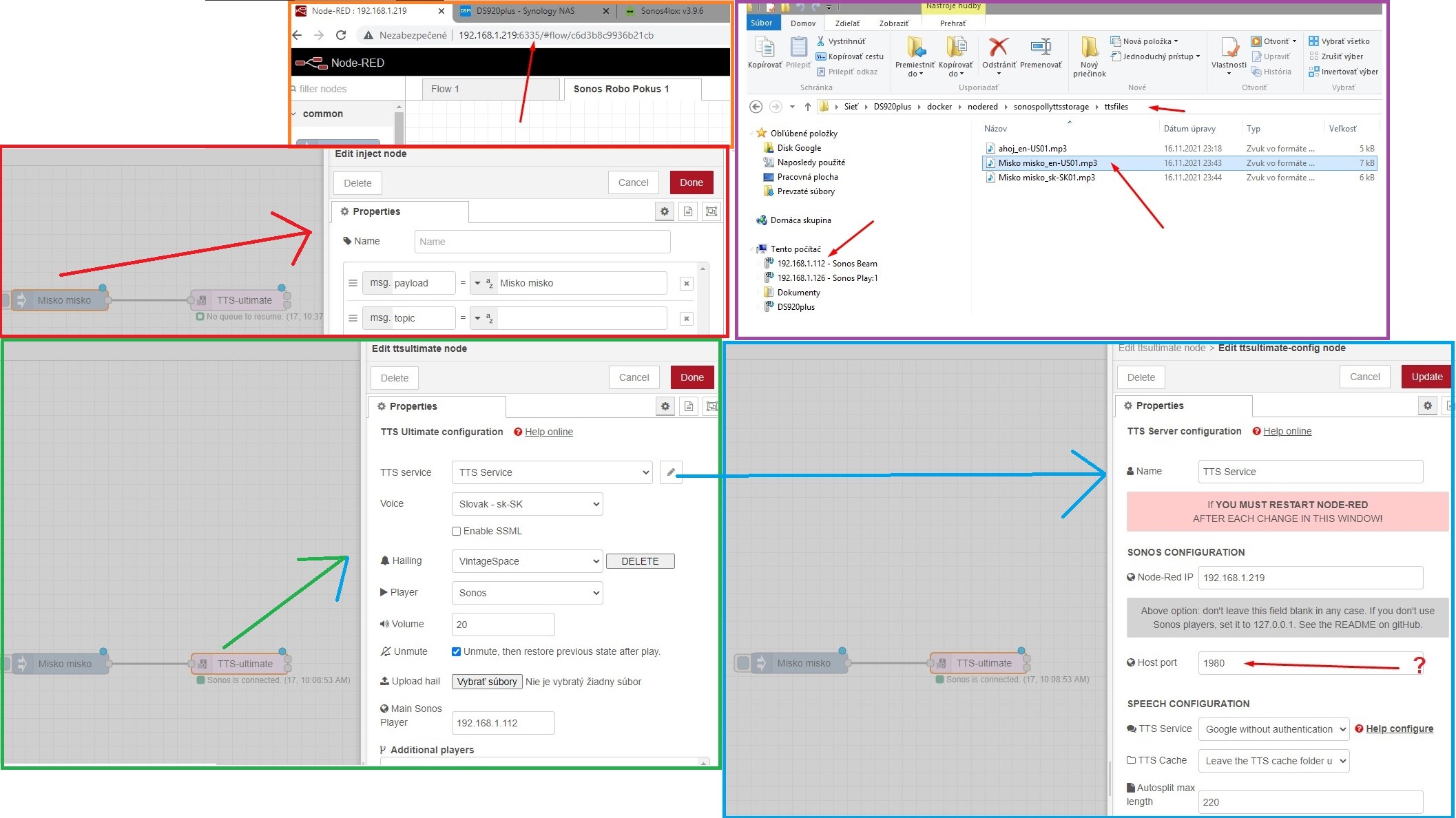This screenshot has width=1456, height=818.
Task: Open node description icon in inject editor
Action: 688,211
